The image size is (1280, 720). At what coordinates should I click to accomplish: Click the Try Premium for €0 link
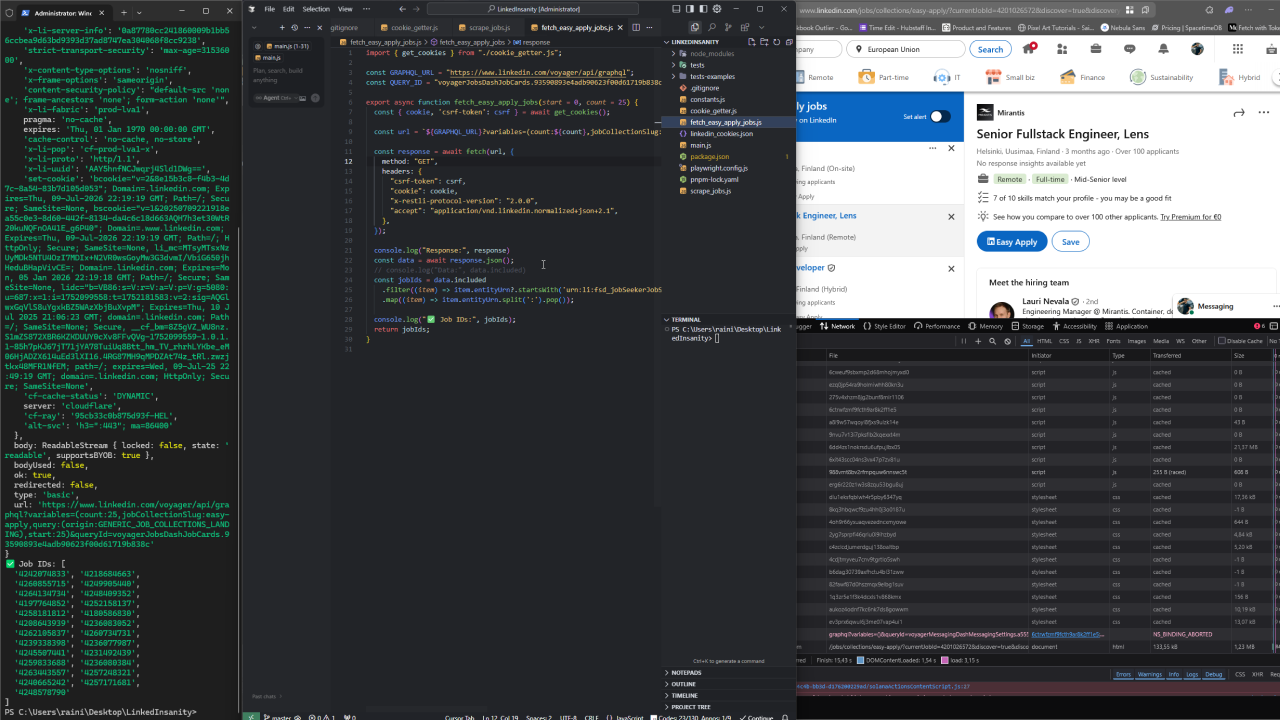tap(1189, 216)
